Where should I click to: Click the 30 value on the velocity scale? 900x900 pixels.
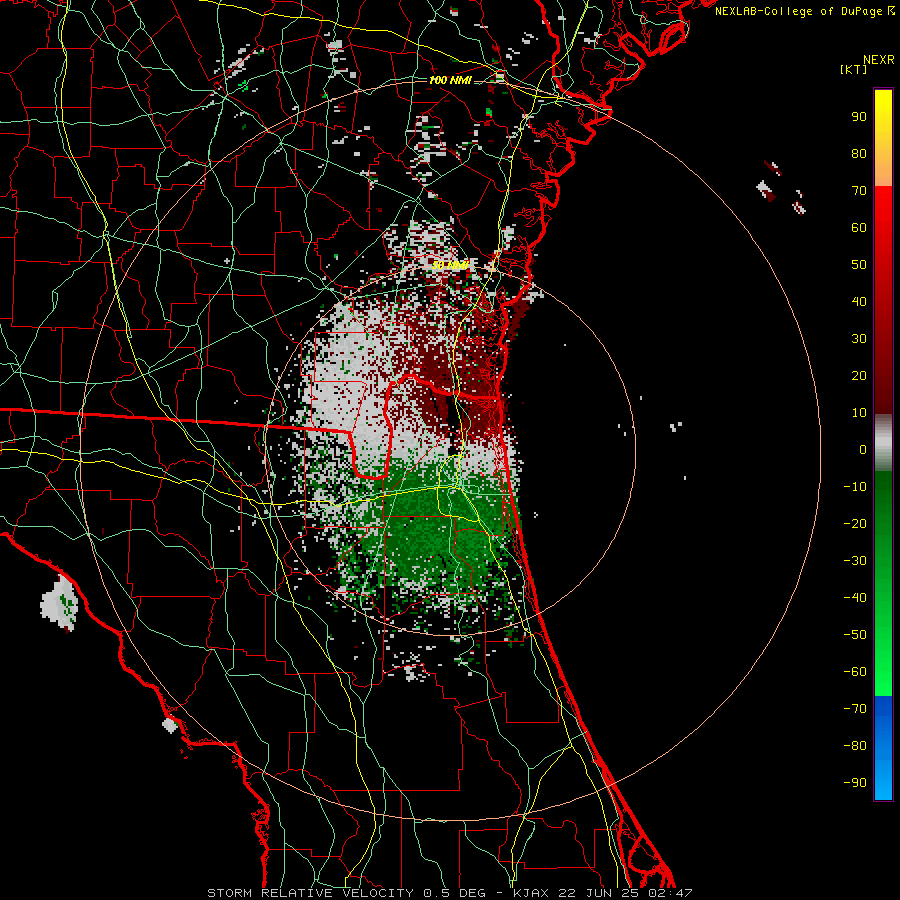point(859,339)
